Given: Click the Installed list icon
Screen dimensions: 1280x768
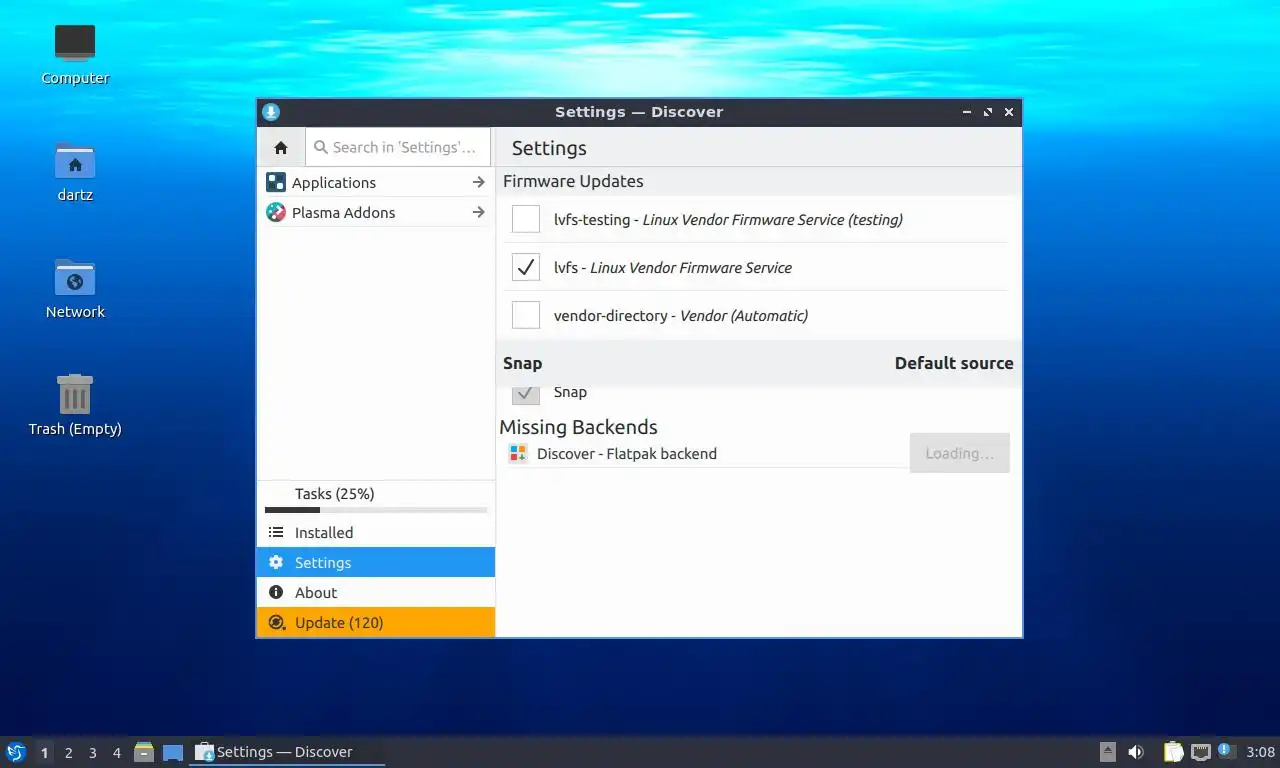Looking at the screenshot, I should (276, 532).
